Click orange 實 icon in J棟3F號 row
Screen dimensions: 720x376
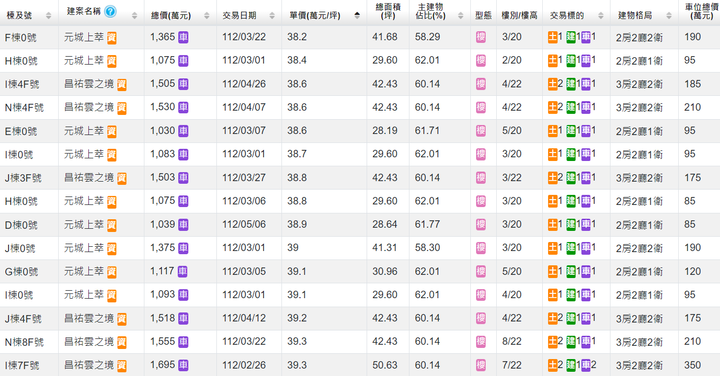(x=122, y=178)
